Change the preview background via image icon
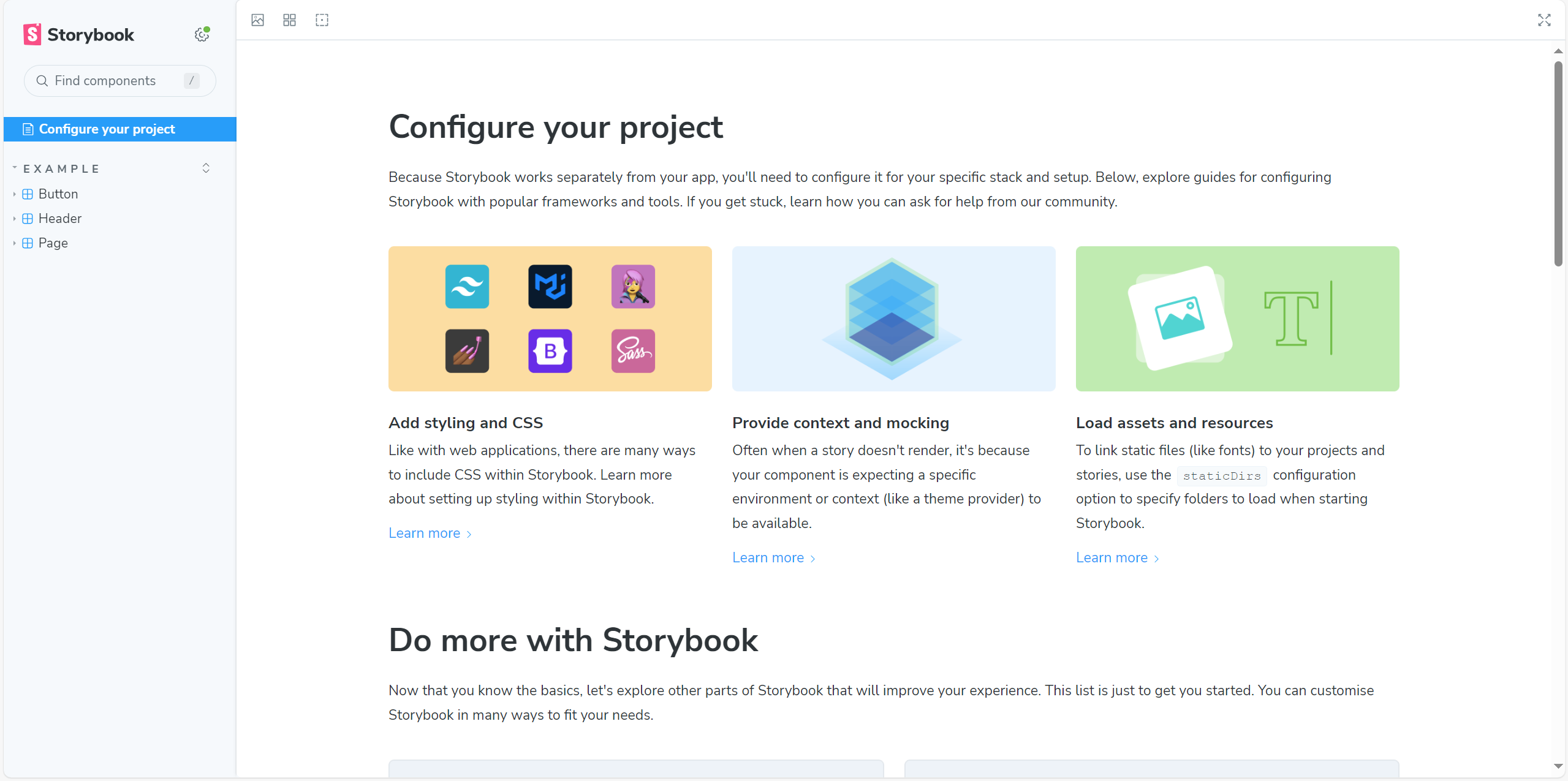This screenshot has height=781, width=1568. point(257,20)
